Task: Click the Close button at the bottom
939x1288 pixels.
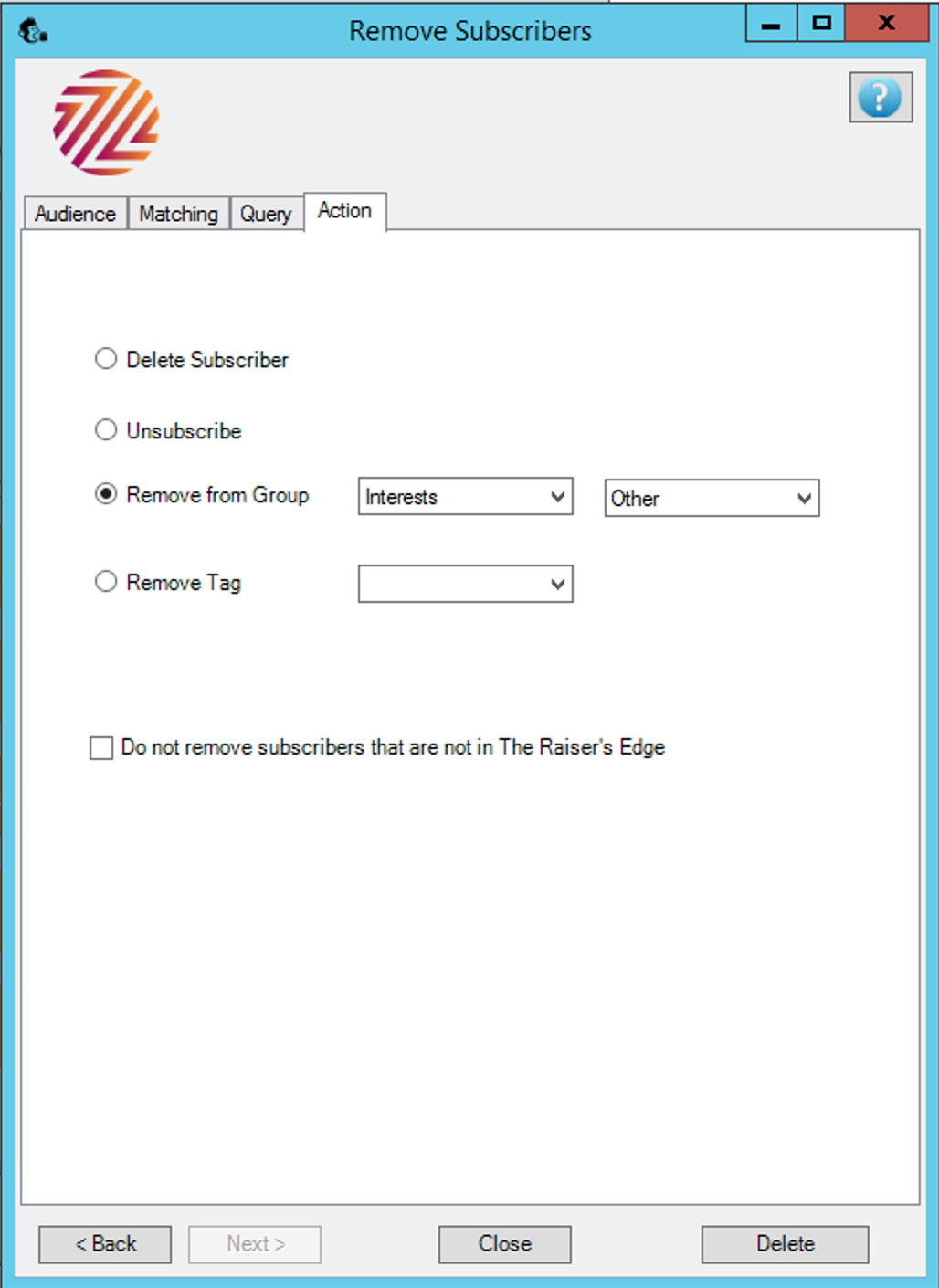Action: point(504,1244)
